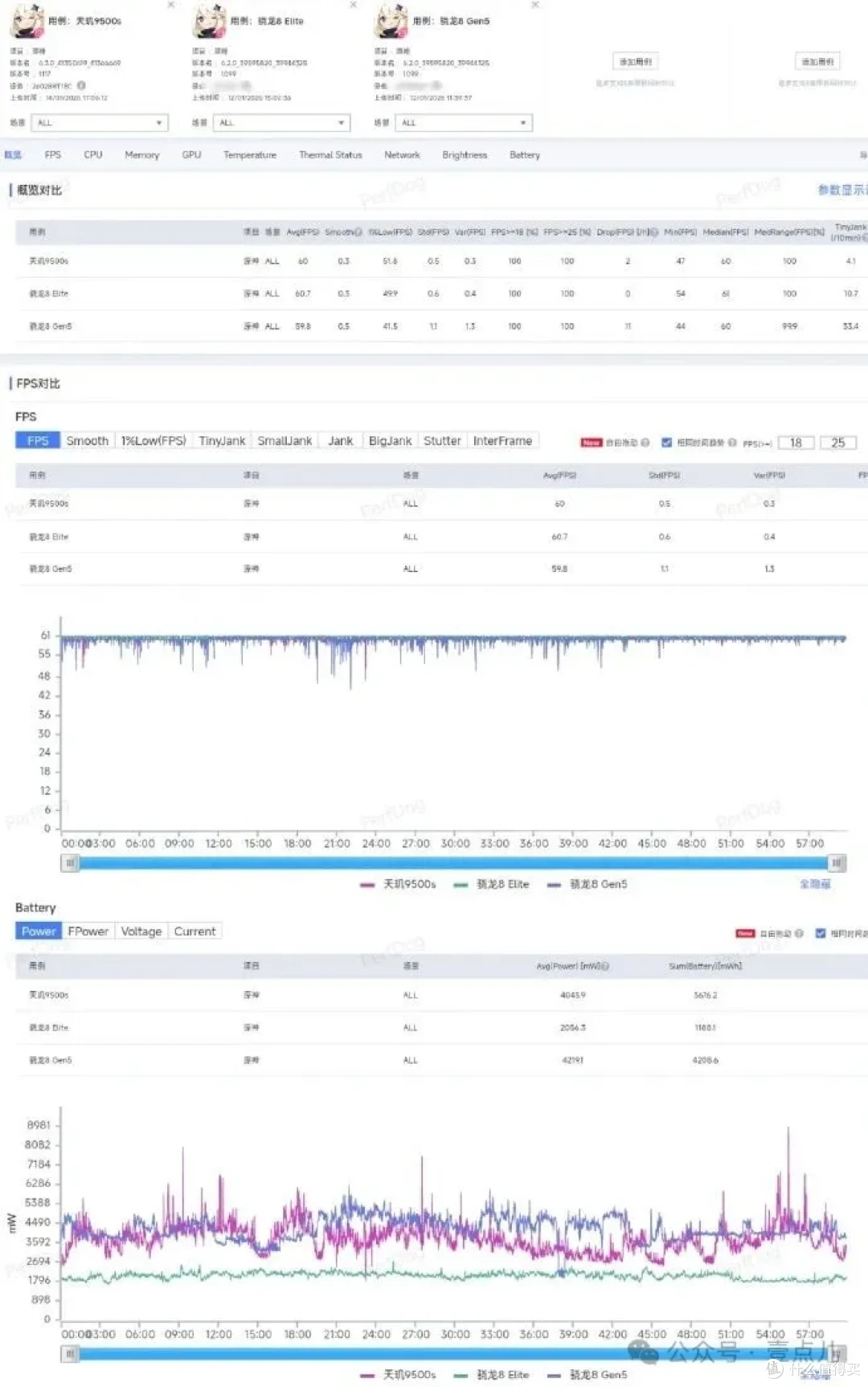
Task: Toggle 天玑9500s series in FPS chart legend
Action: 399,884
